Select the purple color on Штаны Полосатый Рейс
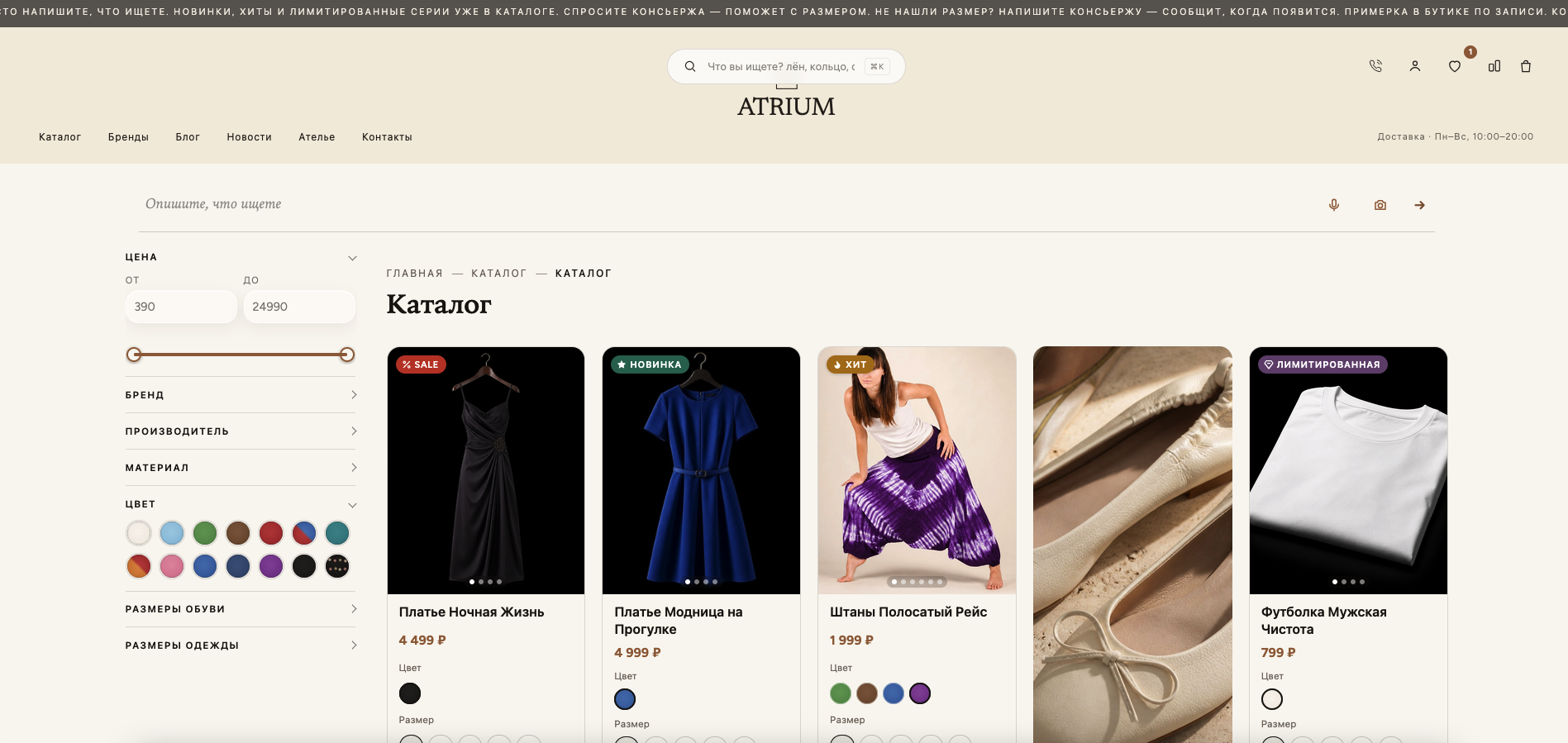This screenshot has height=743, width=1568. pyautogui.click(x=920, y=693)
